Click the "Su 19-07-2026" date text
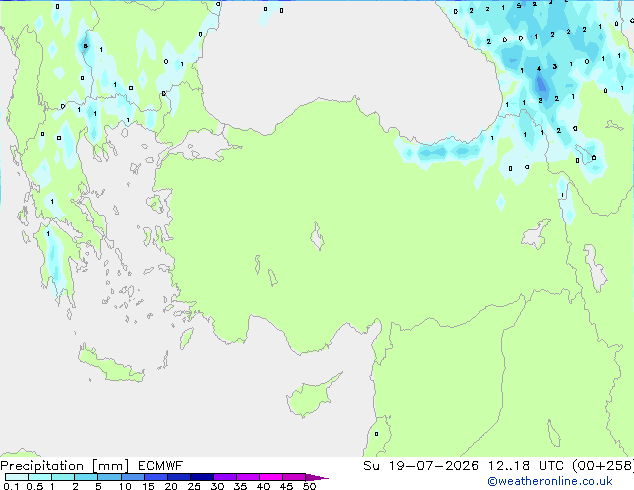634x490 pixels. coord(421,466)
